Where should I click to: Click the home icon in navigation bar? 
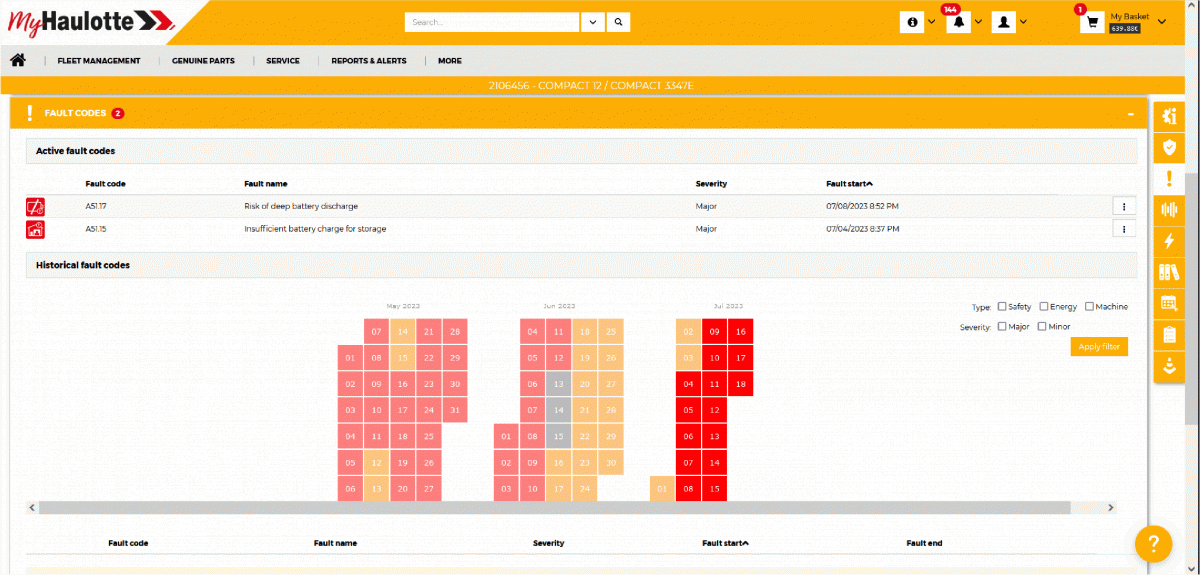pos(18,60)
